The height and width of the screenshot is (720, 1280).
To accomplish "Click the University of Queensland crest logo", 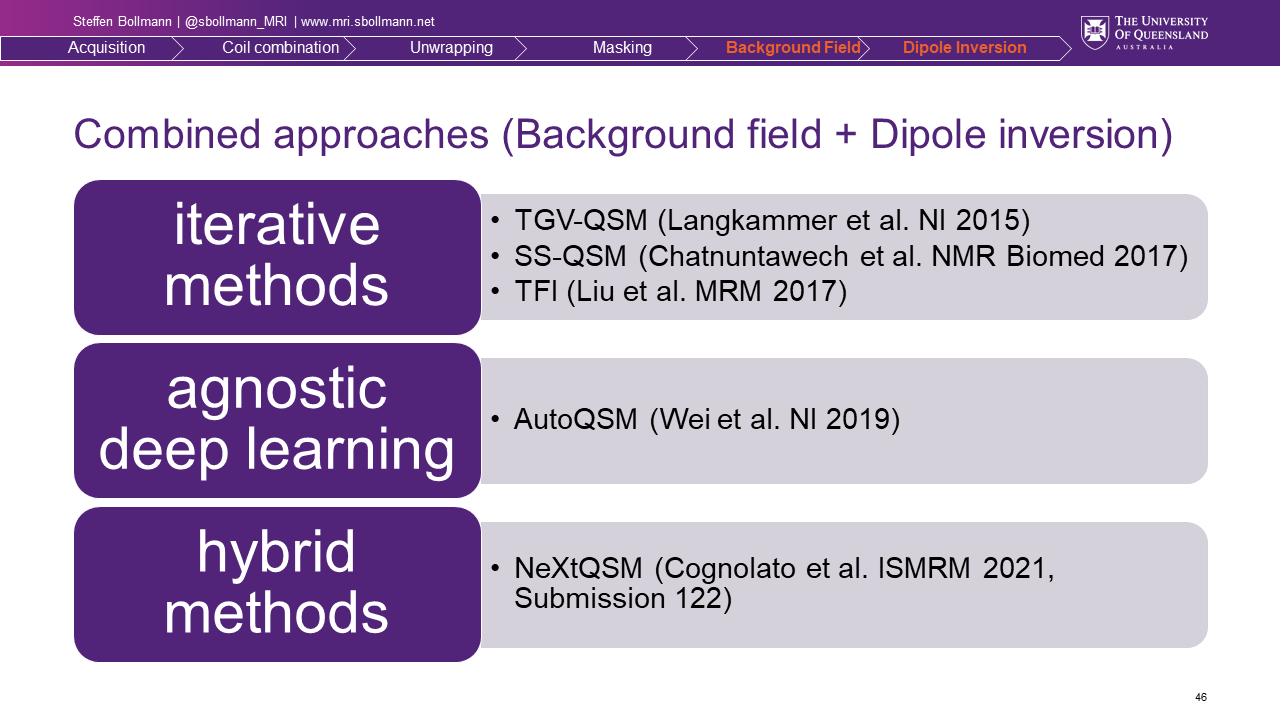I will coord(1094,32).
